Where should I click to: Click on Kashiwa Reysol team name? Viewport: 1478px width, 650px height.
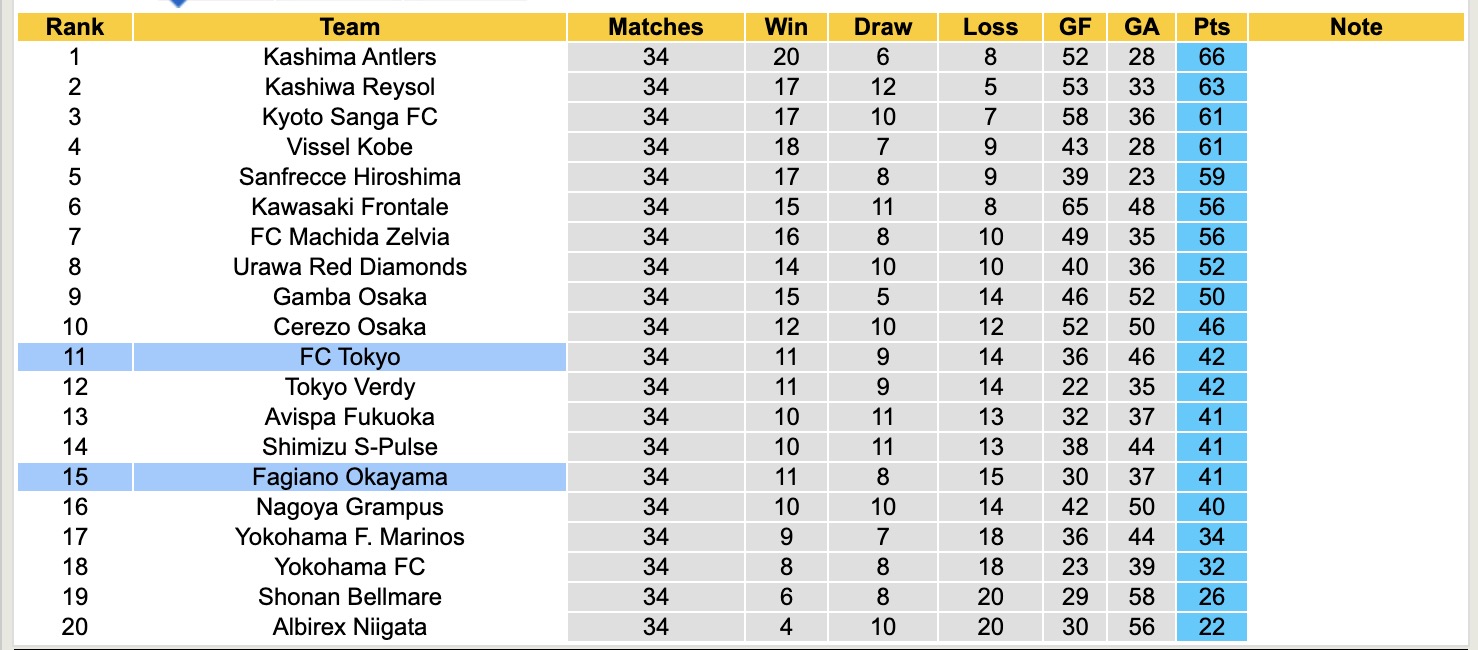click(350, 87)
